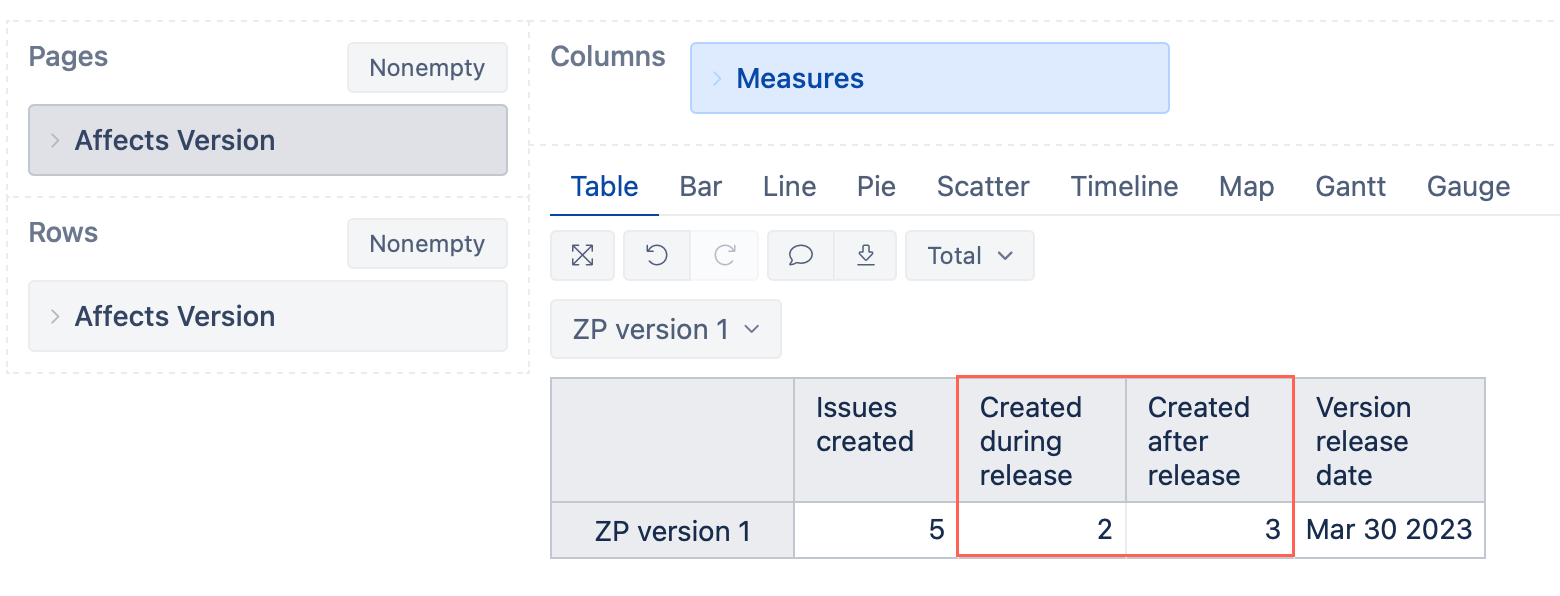Click the redo arrow icon
Viewport: 1560px width, 596px height.
(x=725, y=256)
